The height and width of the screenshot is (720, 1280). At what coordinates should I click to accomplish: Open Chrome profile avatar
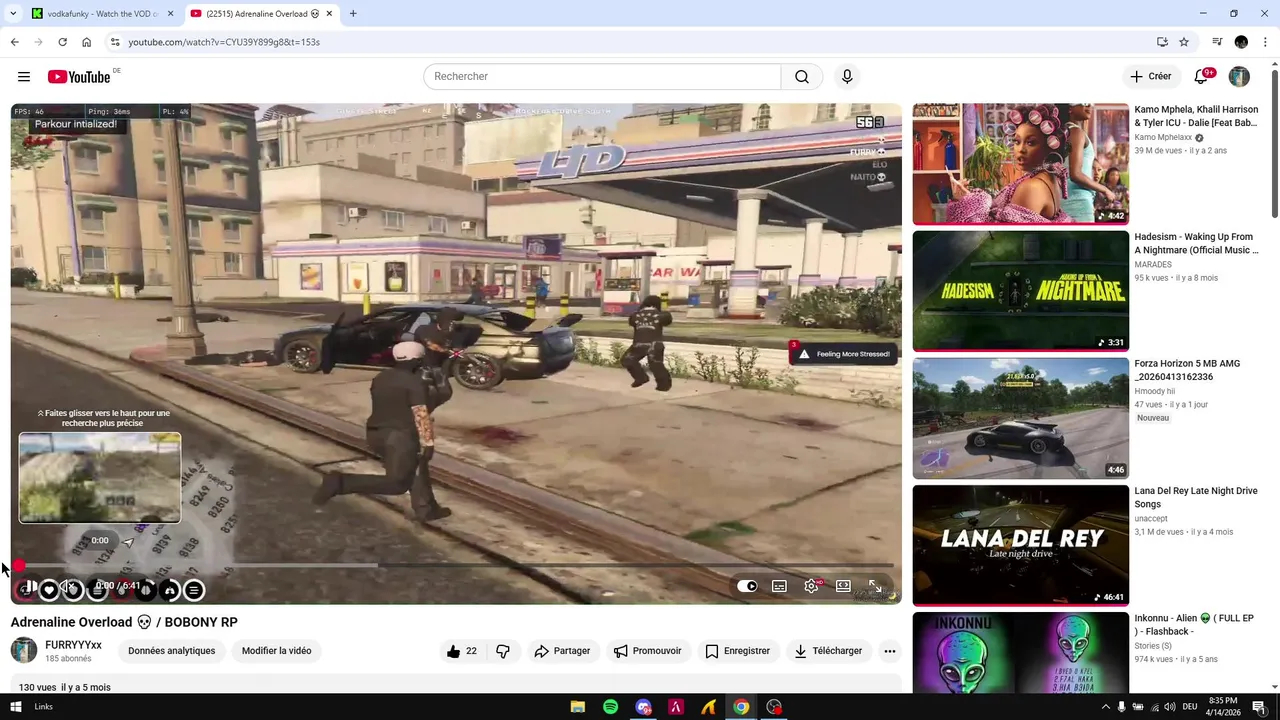click(1241, 42)
